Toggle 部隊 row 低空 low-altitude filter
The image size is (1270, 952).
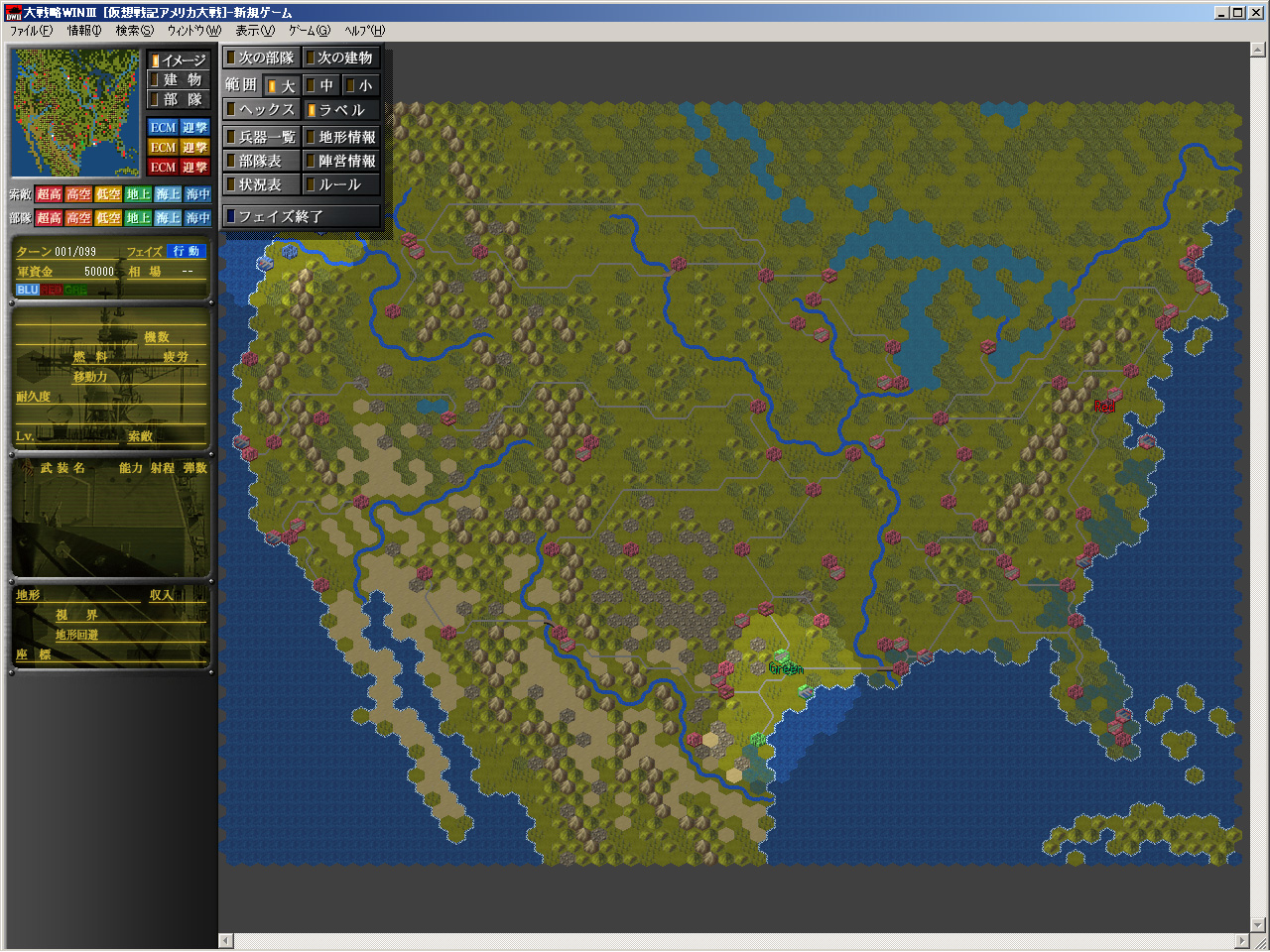[x=108, y=218]
